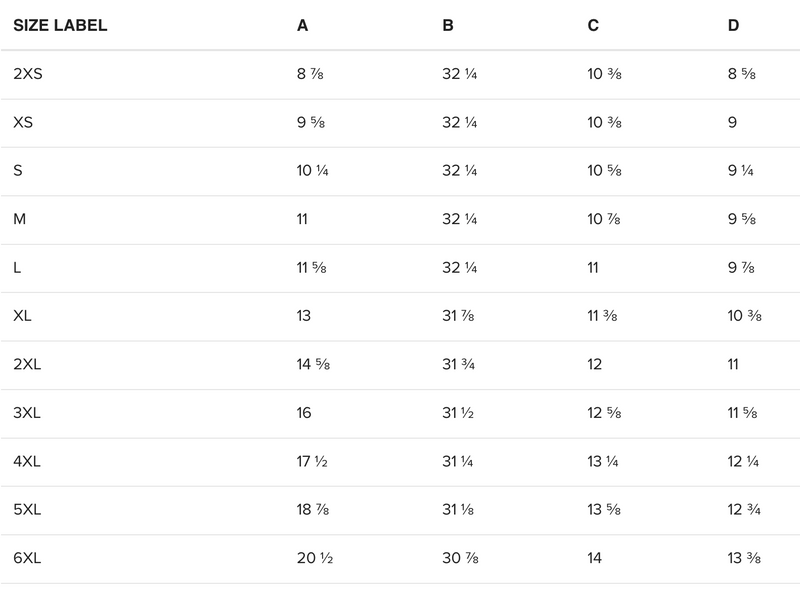Click the C value for size 2XL
Viewport: 800px width, 595px height.
pyautogui.click(x=595, y=365)
